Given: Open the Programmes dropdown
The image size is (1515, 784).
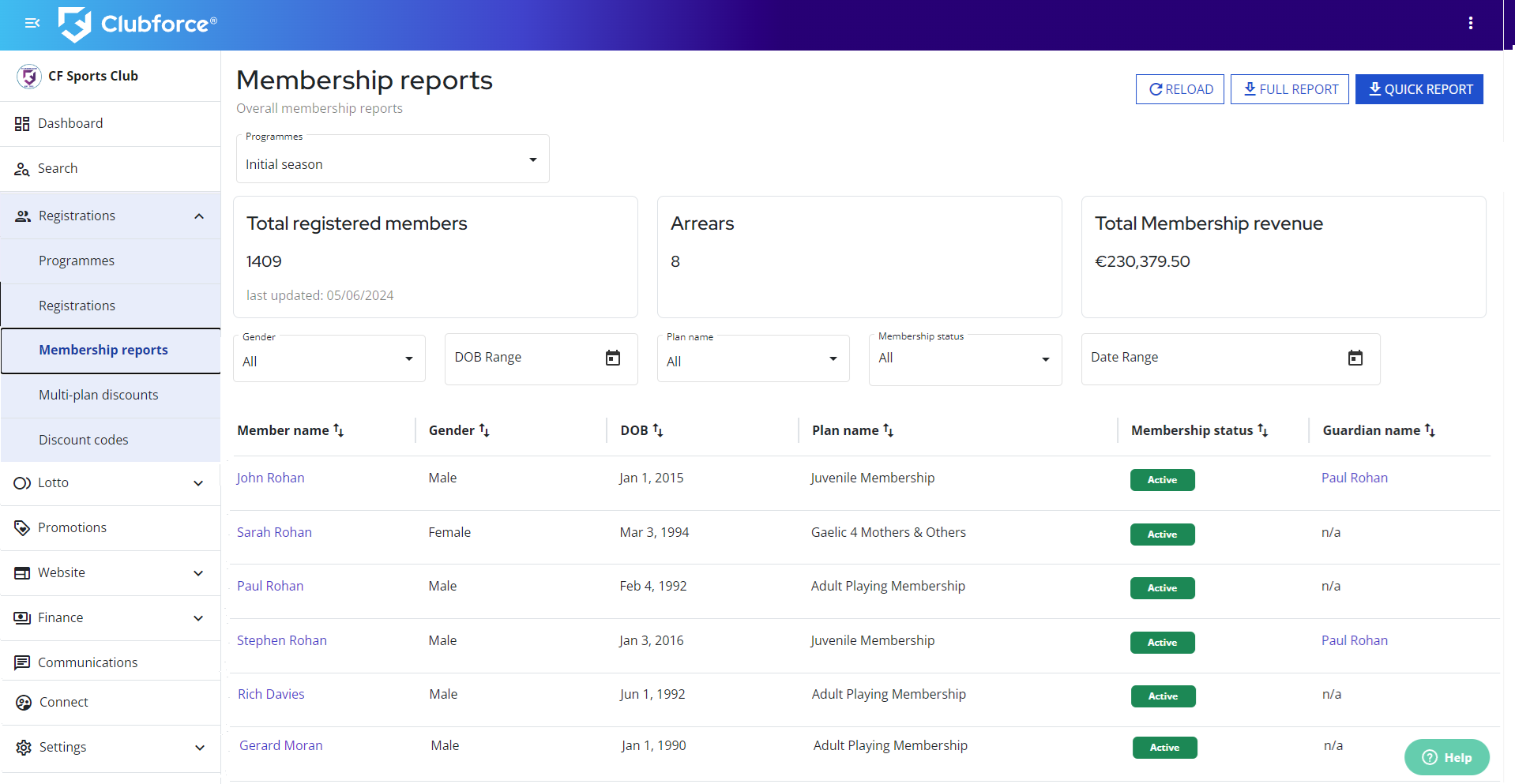Looking at the screenshot, I should (x=393, y=159).
